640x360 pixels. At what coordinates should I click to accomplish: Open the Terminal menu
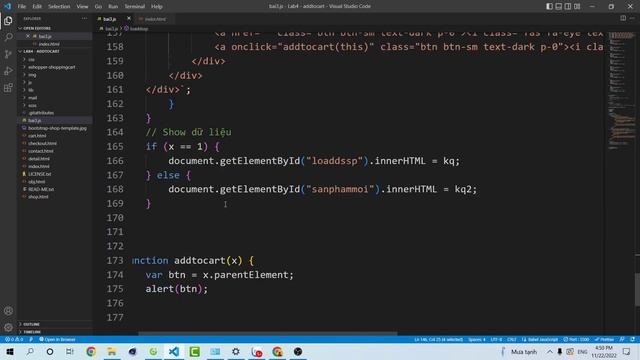(x=134, y=7)
